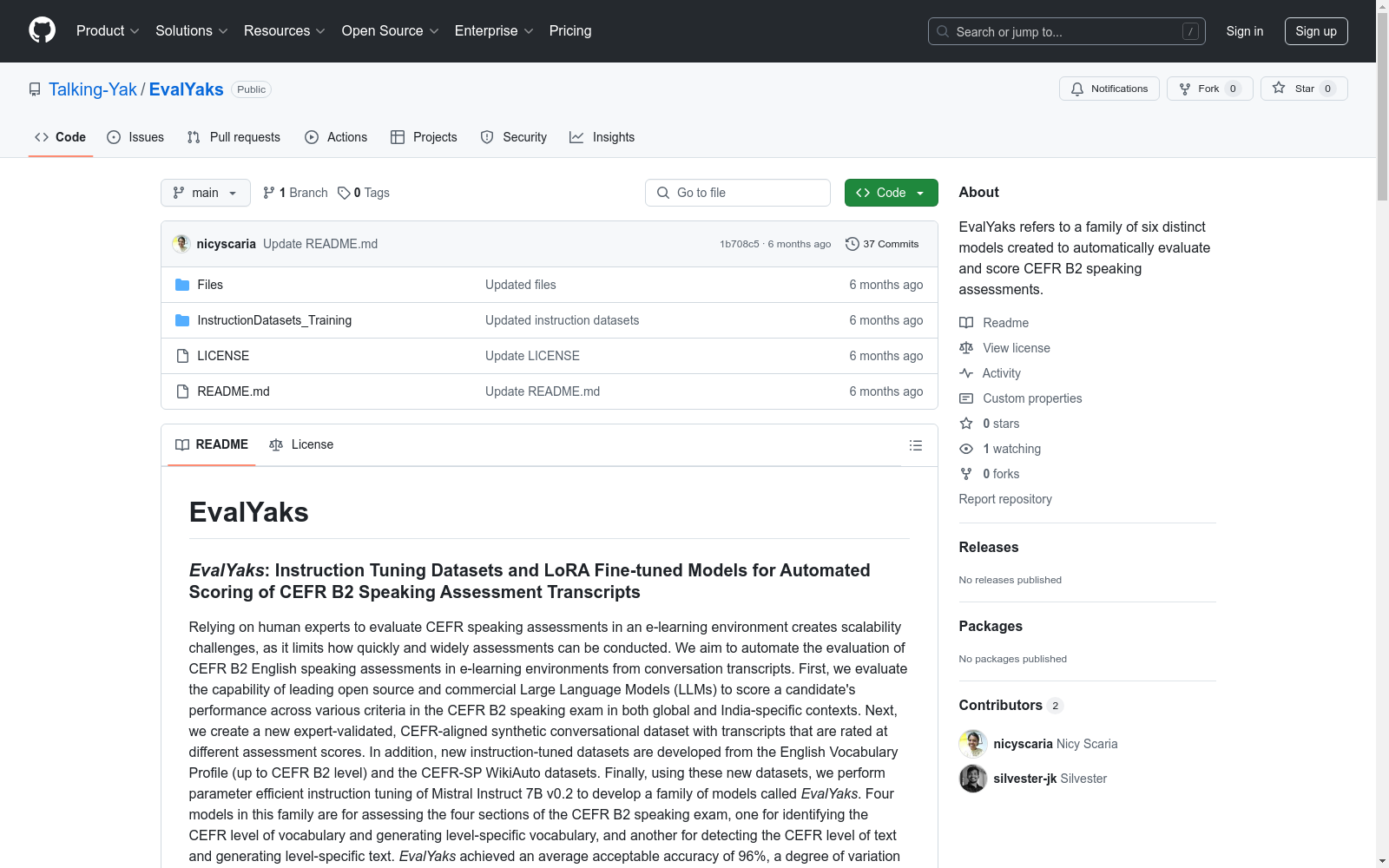
Task: Open the Talking-Yak owner link
Action: tap(93, 89)
